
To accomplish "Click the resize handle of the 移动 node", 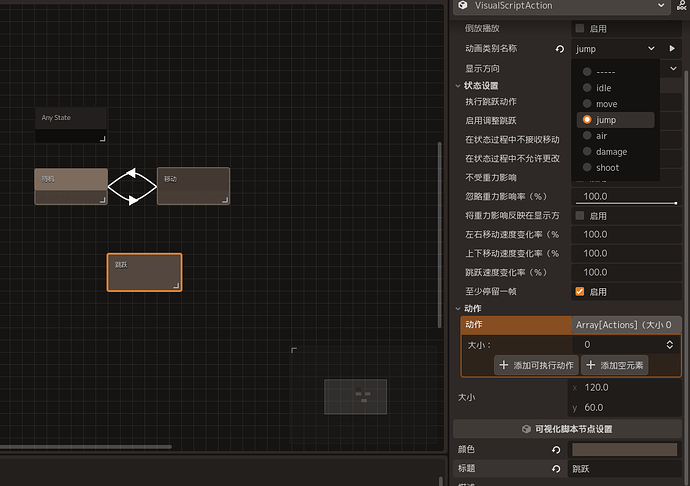I will [x=225, y=200].
